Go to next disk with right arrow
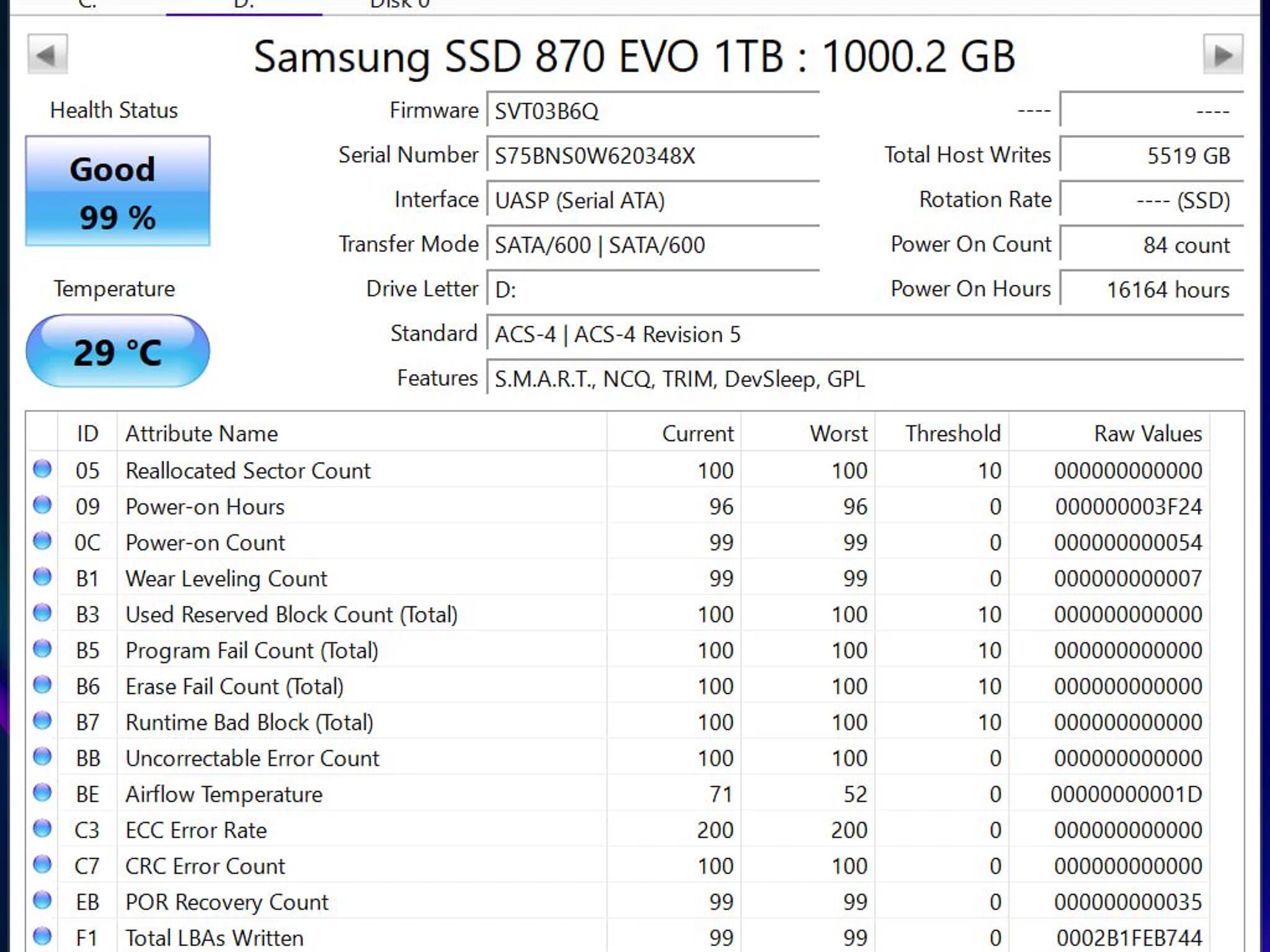 coord(1223,55)
